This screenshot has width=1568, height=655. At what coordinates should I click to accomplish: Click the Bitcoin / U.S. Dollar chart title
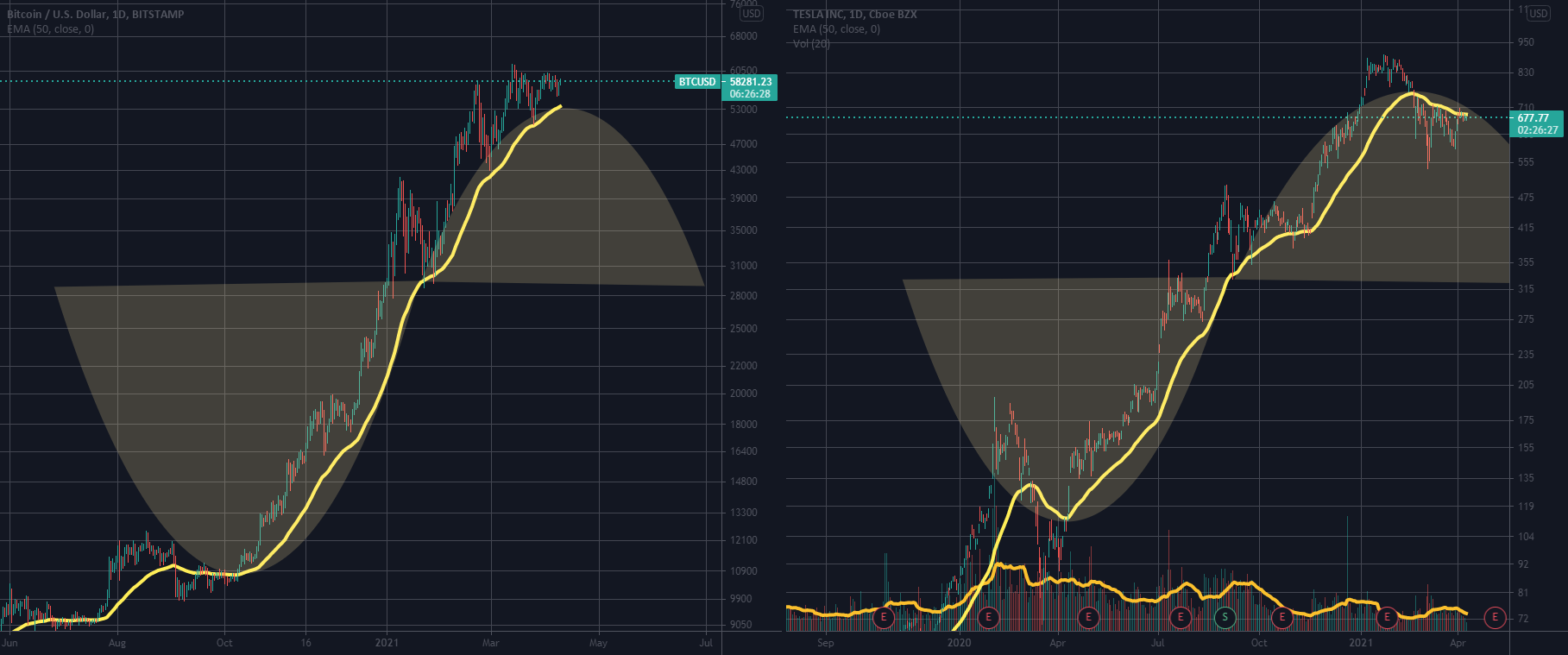[x=95, y=14]
